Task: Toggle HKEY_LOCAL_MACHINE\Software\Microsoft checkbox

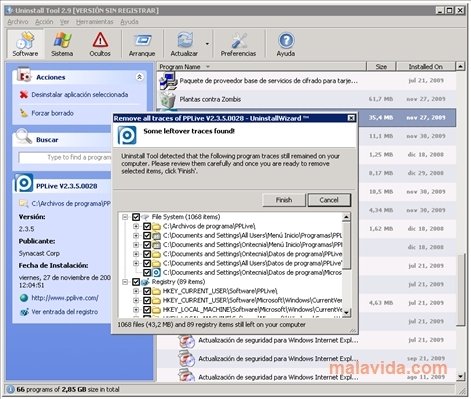Action: click(x=147, y=310)
